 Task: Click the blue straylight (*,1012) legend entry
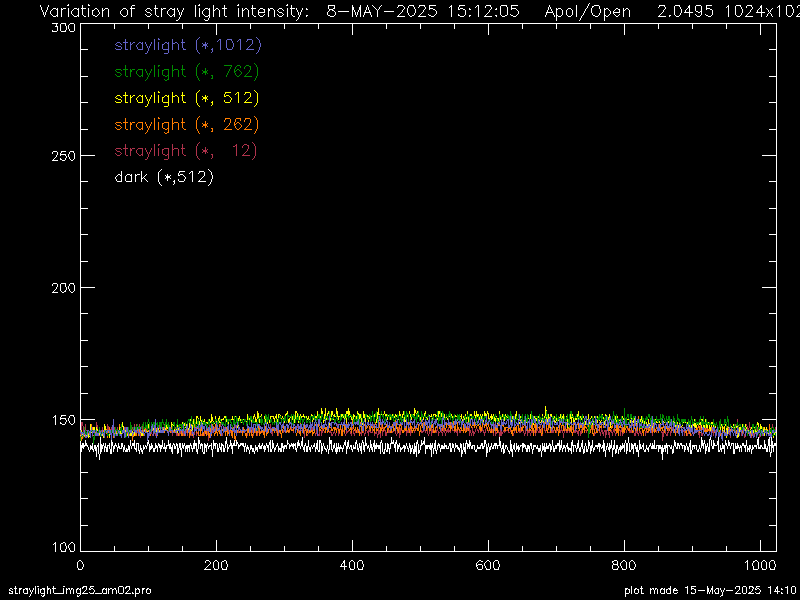[188, 45]
